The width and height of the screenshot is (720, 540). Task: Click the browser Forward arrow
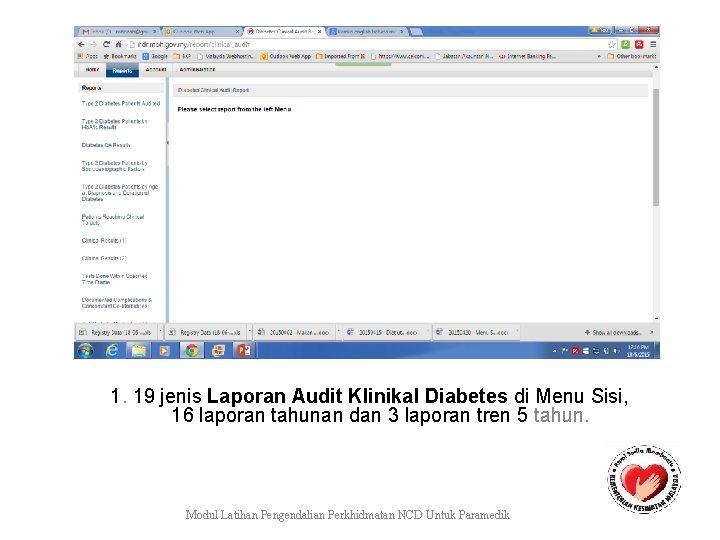(x=94, y=45)
